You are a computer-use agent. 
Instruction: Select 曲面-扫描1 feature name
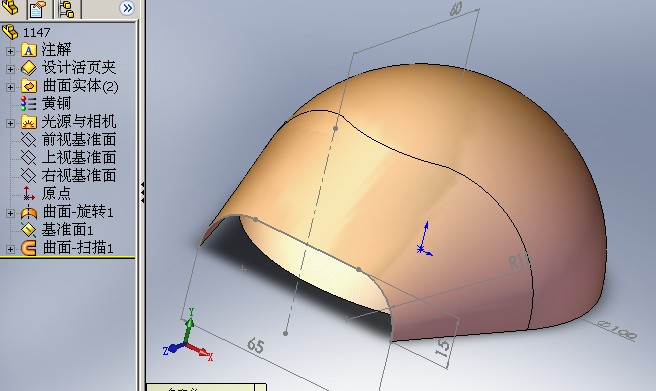click(78, 248)
